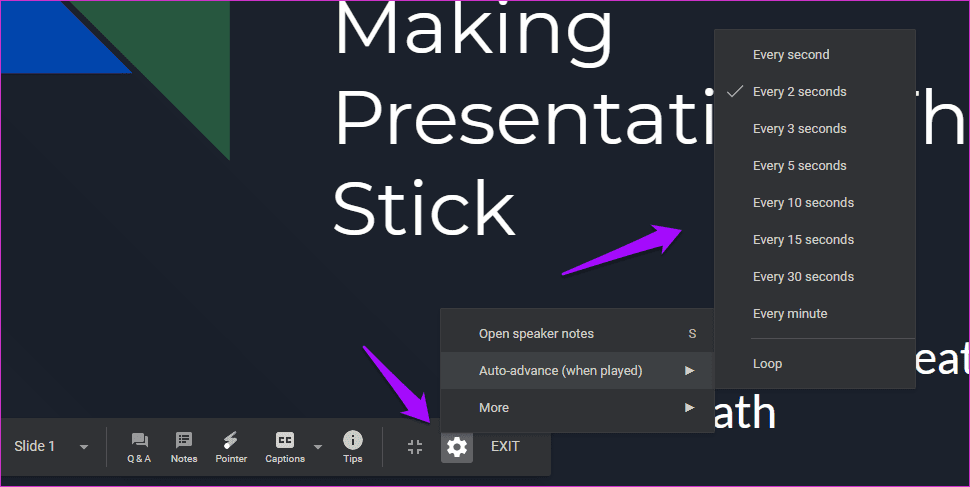970x487 pixels.
Task: Select Every 3 seconds option
Action: pos(815,129)
